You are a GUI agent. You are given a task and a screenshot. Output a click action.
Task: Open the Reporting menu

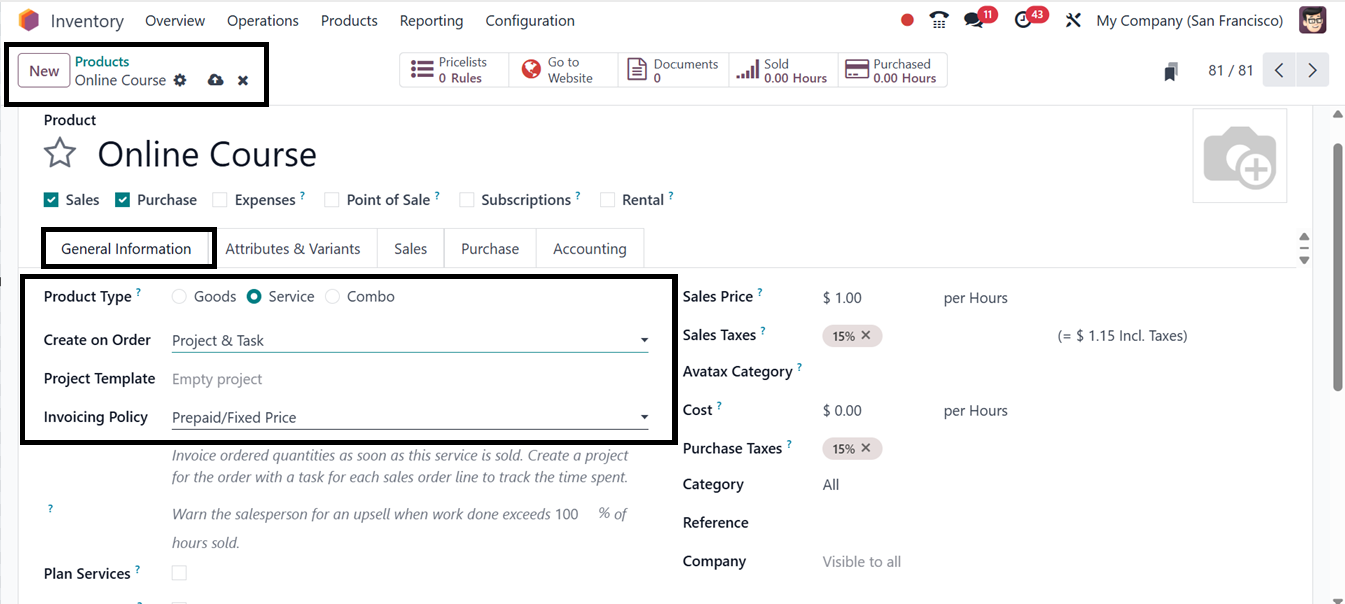coord(431,21)
